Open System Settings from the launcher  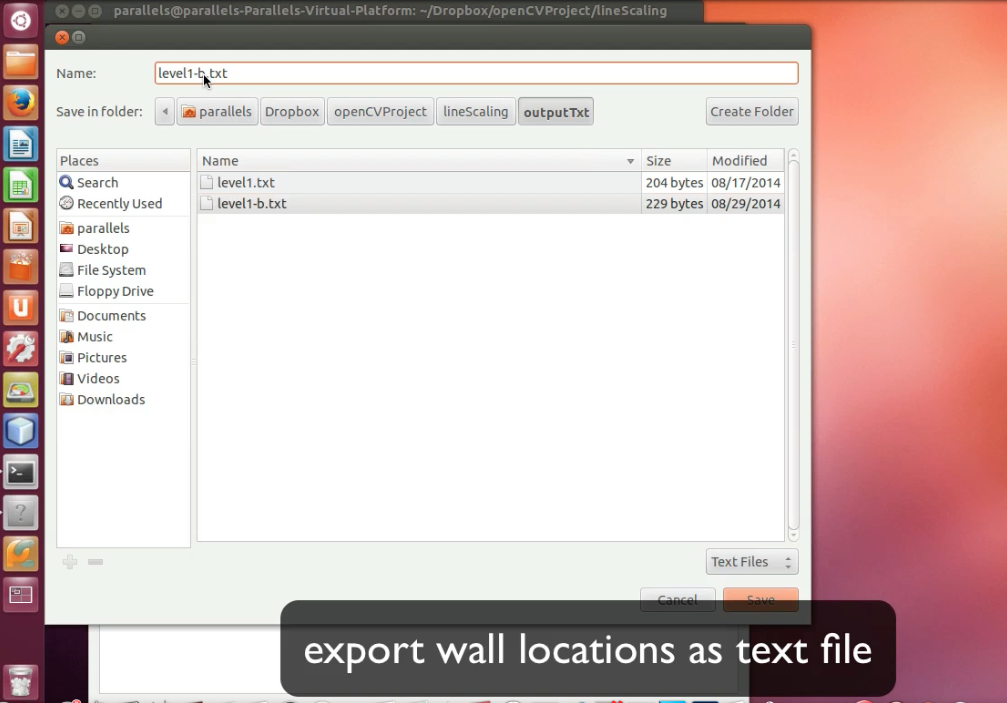coord(20,348)
